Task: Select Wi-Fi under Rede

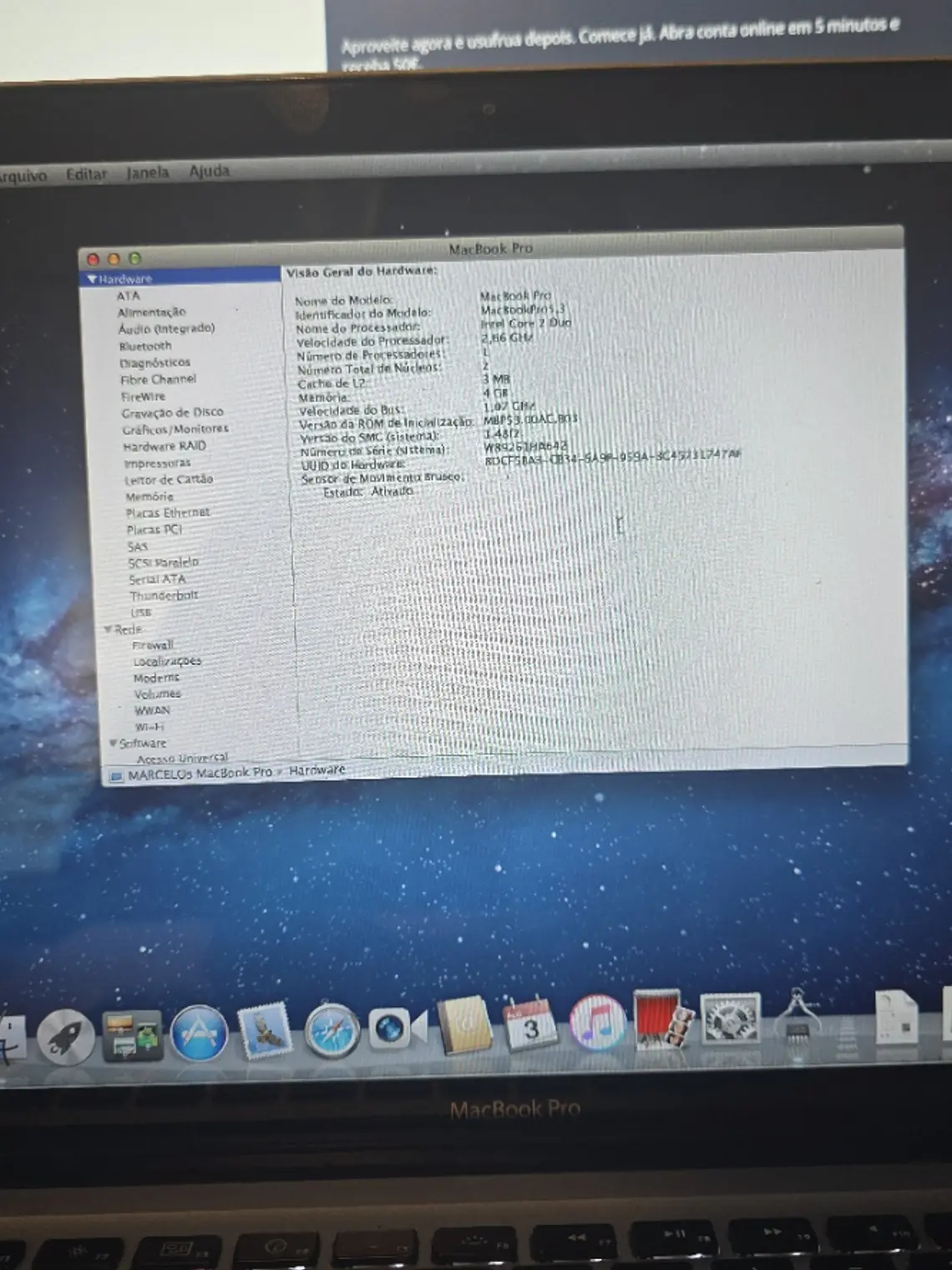Action: coord(149,727)
